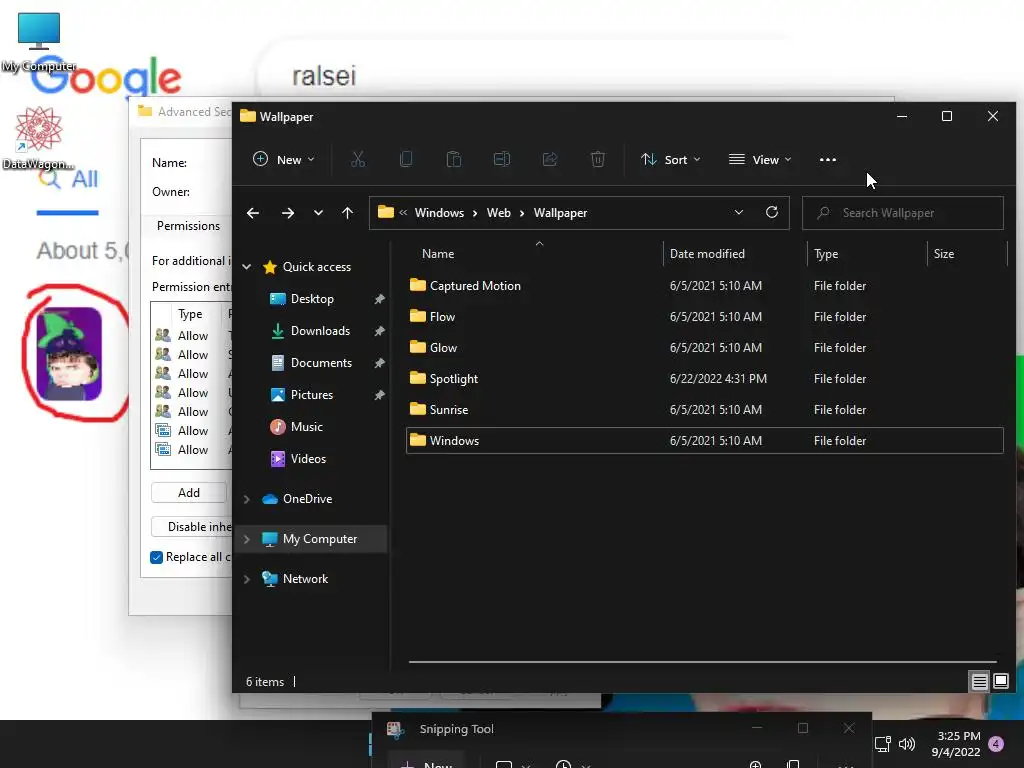
Task: Switch to details view layout icon
Action: [x=979, y=682]
